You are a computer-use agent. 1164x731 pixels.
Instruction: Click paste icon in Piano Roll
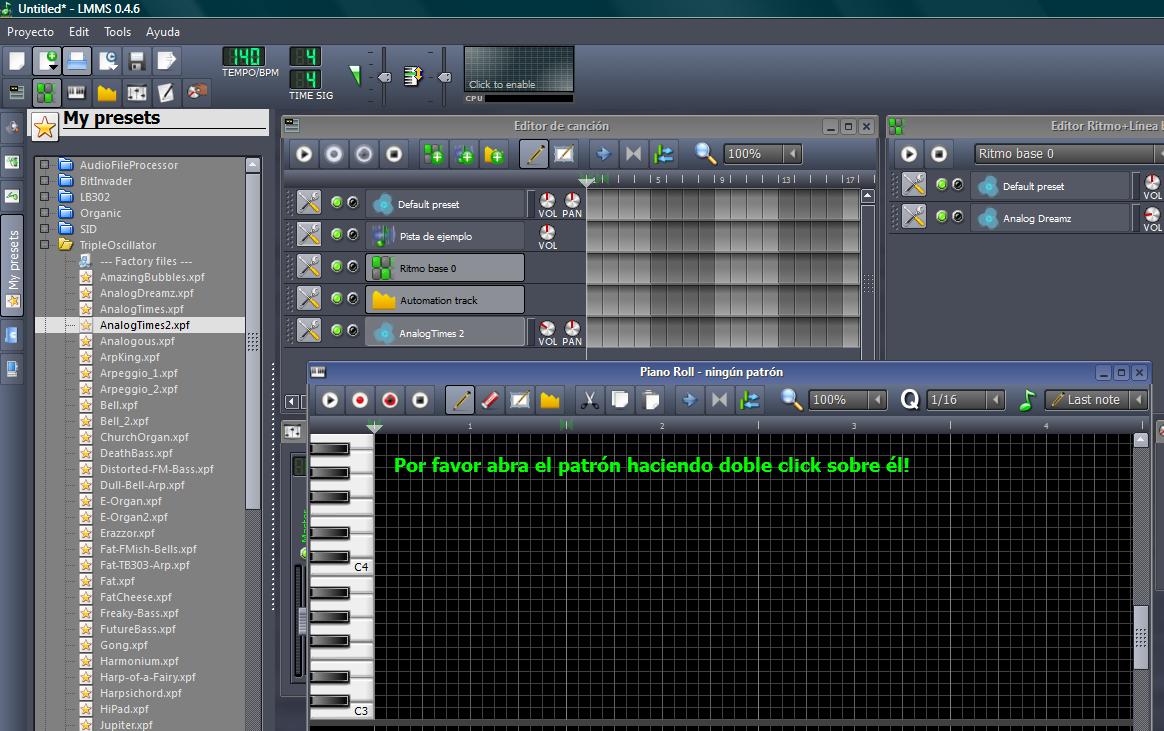650,400
